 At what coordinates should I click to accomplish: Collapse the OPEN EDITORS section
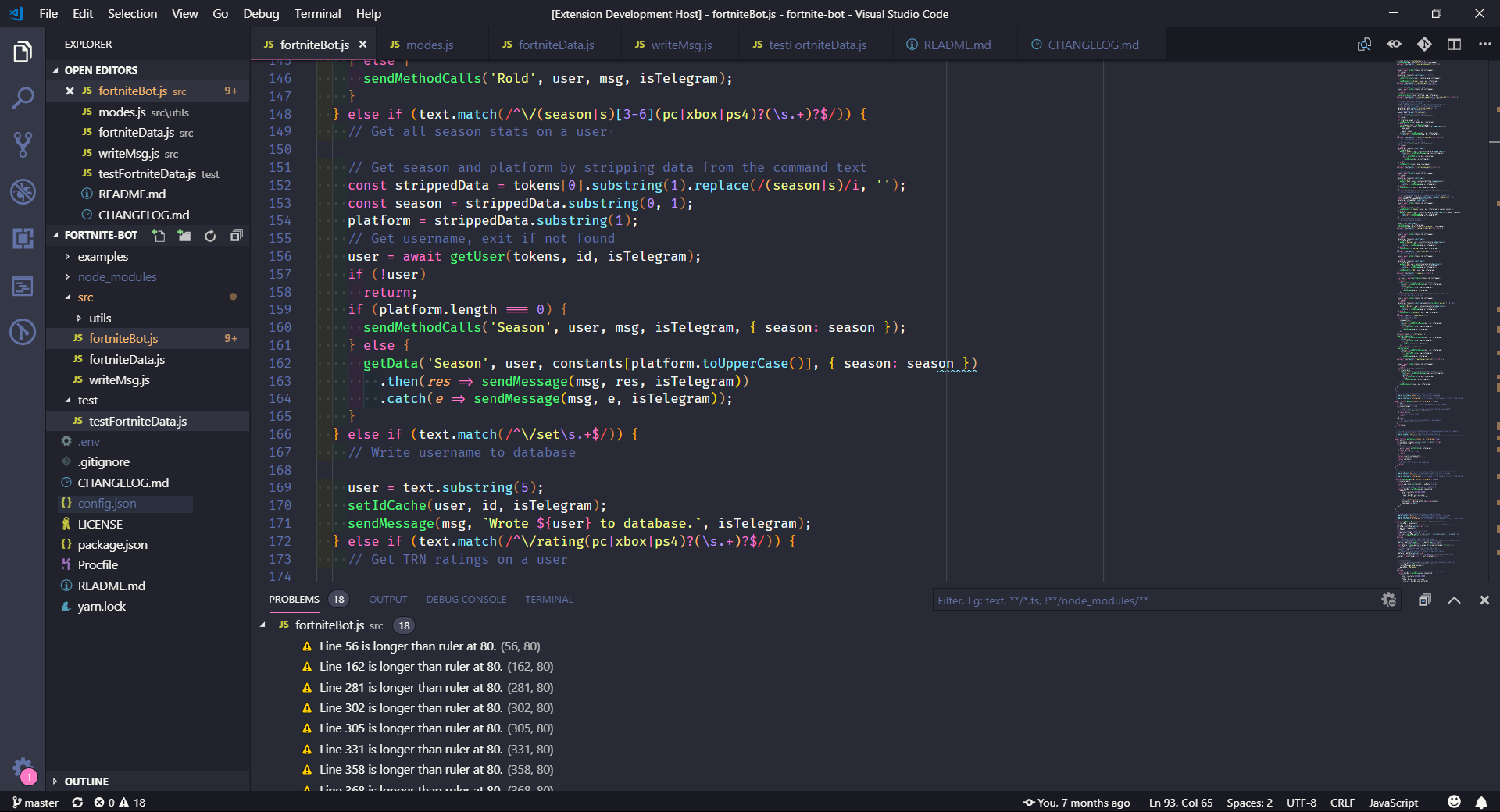coord(148,70)
